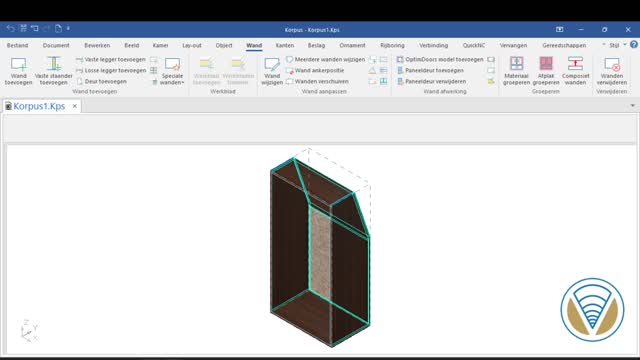
Task: Switch to the Beslag tab
Action: pyautogui.click(x=316, y=45)
